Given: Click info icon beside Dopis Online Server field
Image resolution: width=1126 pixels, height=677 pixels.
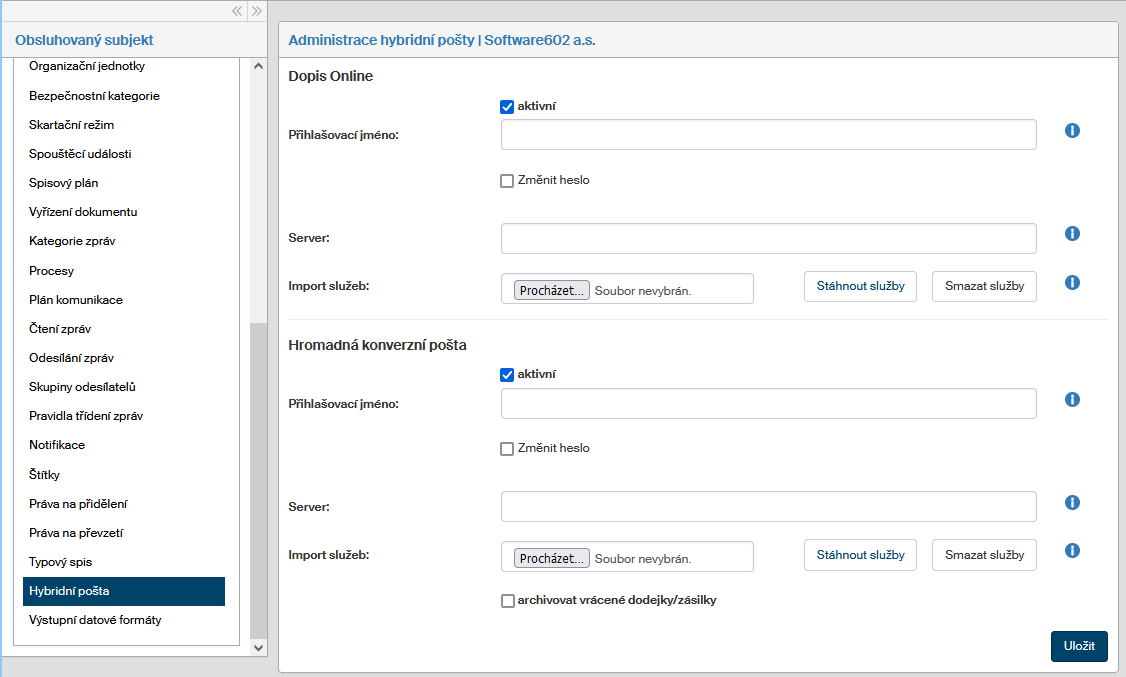Looking at the screenshot, I should [1072, 234].
